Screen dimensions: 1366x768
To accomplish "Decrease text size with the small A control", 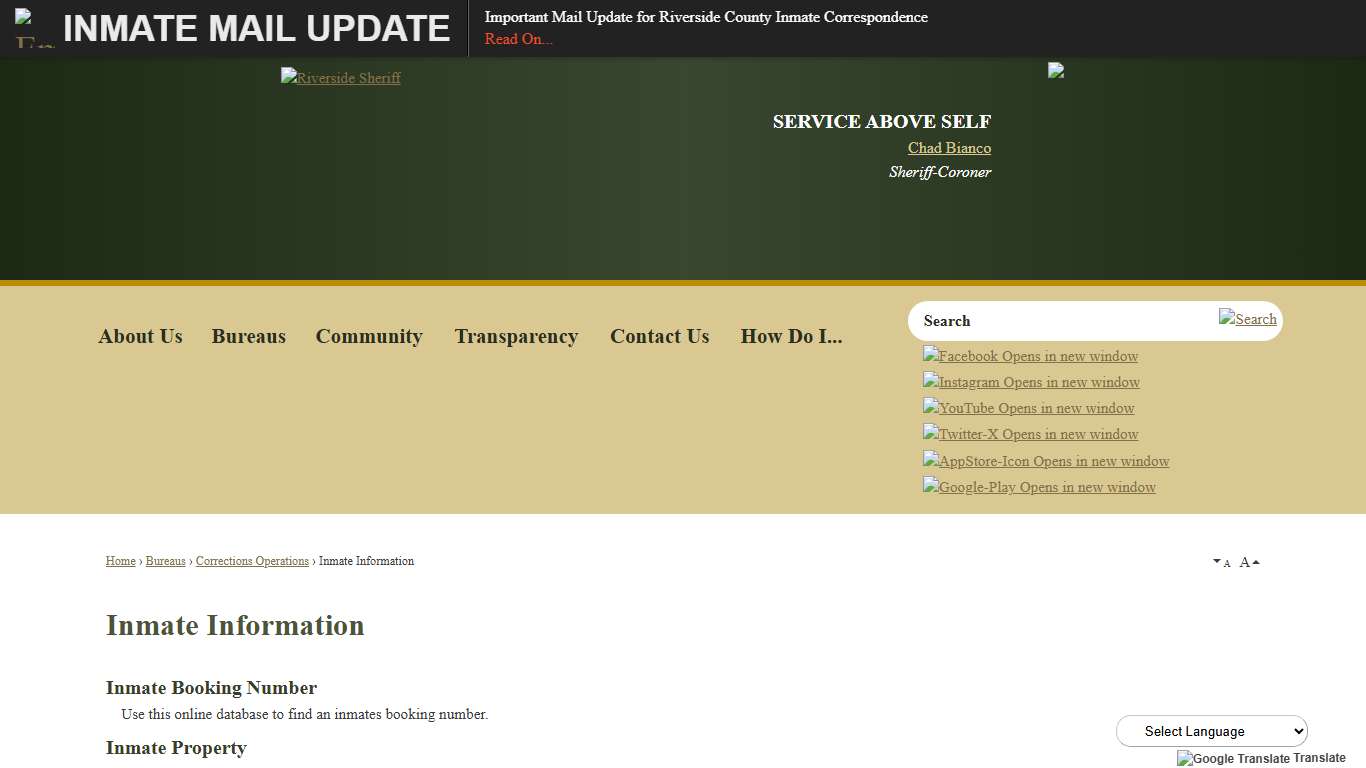I will 1222,561.
